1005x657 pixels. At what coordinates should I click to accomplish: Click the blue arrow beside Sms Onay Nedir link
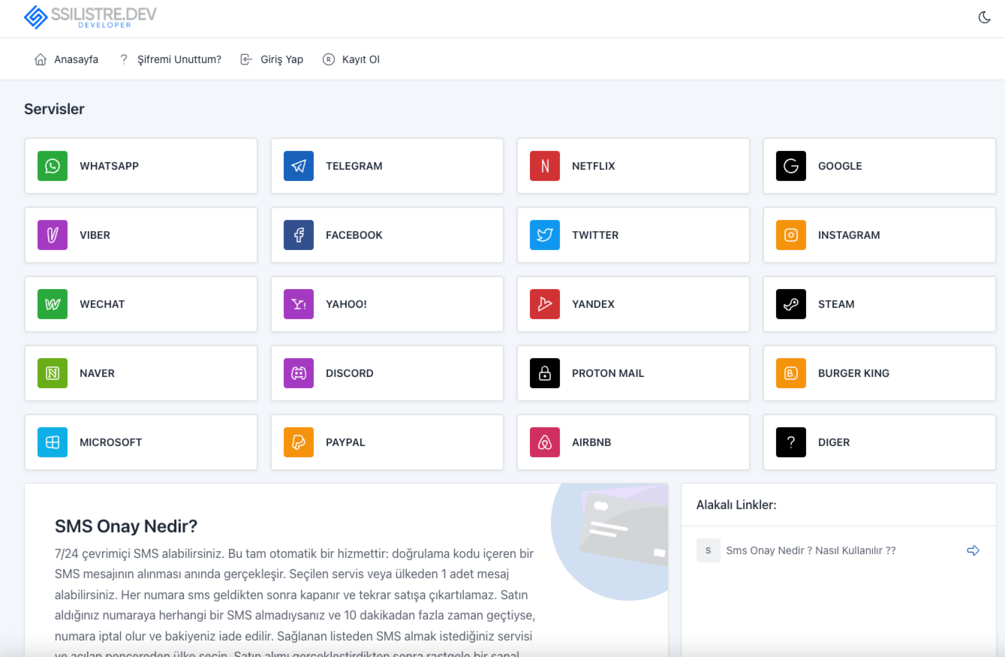pyautogui.click(x=973, y=551)
